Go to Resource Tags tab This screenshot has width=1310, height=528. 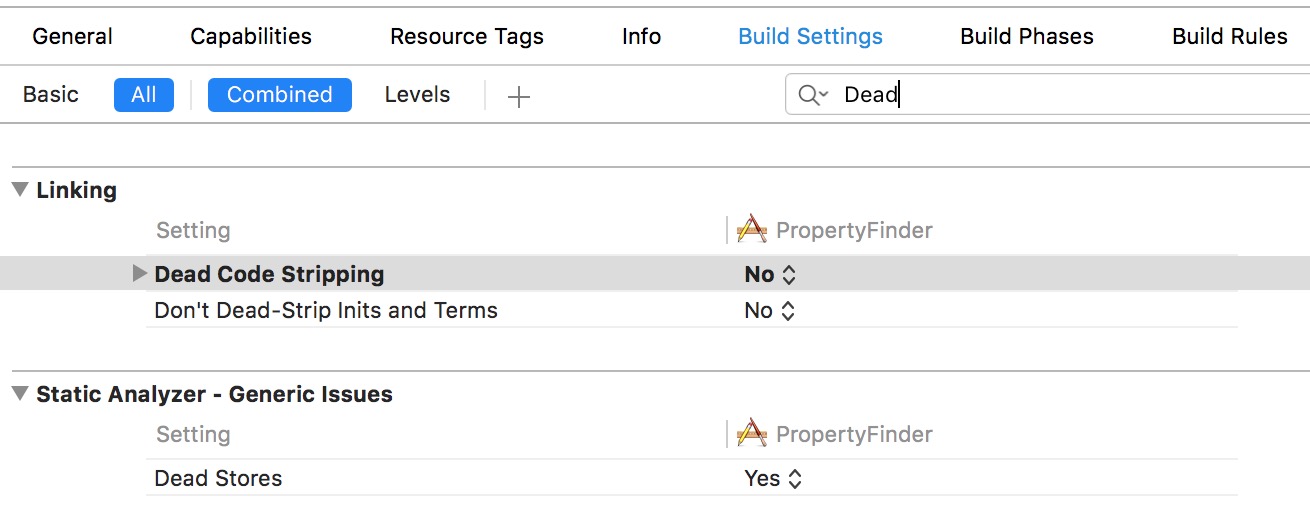(467, 37)
